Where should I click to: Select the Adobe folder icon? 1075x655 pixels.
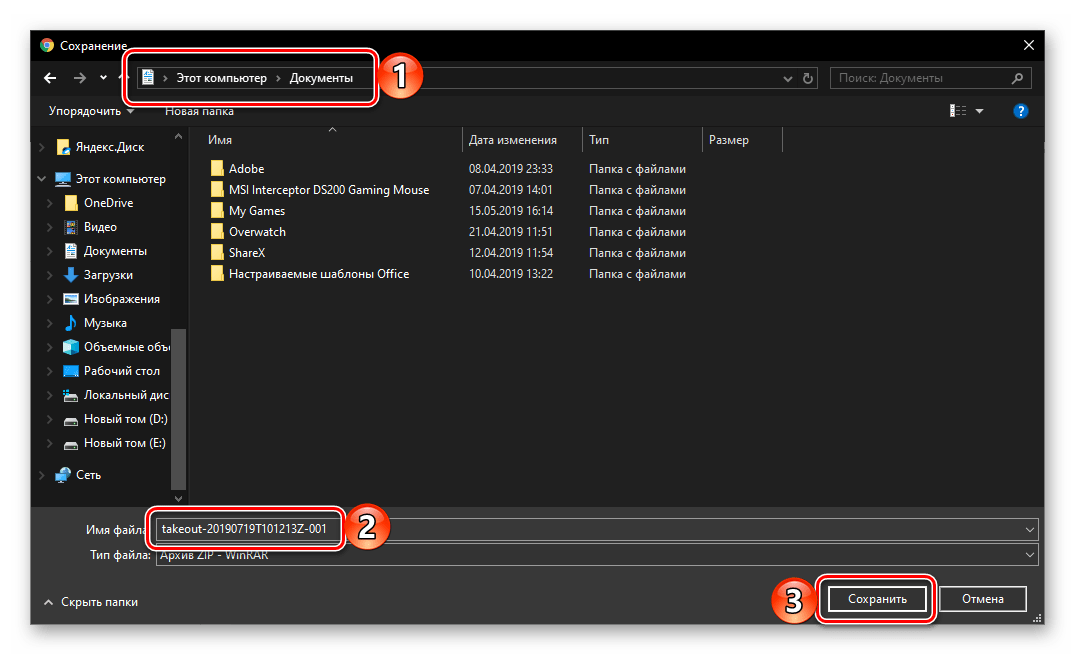(x=218, y=169)
